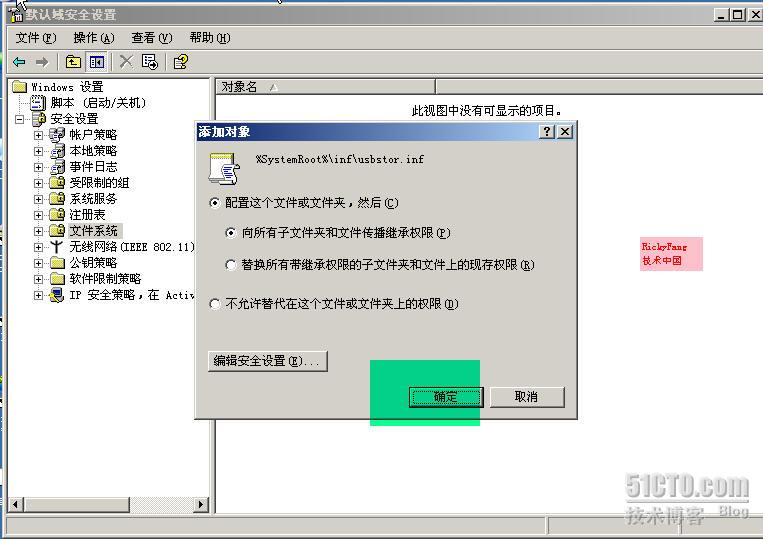The image size is (763, 539).
Task: Expand the 帐户策略 tree node
Action: click(x=38, y=135)
